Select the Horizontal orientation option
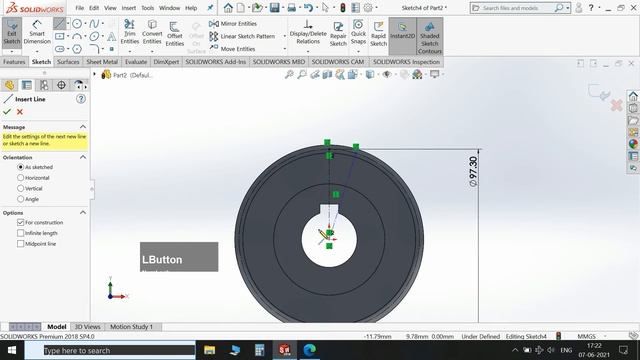This screenshot has width=640, height=360. point(20,178)
